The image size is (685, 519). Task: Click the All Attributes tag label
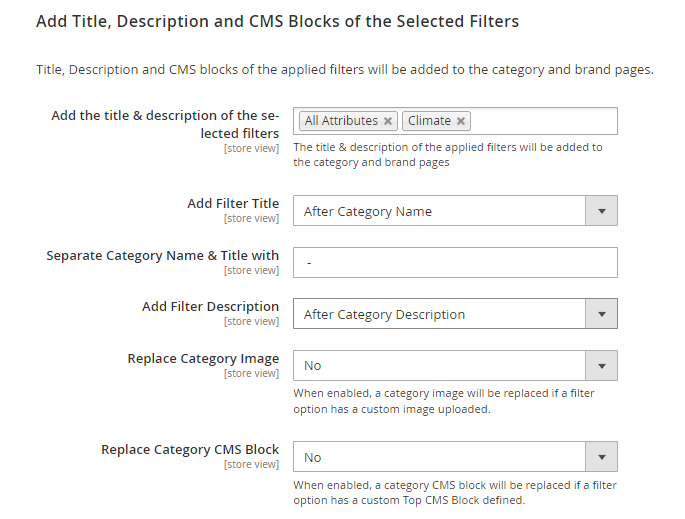tap(341, 121)
